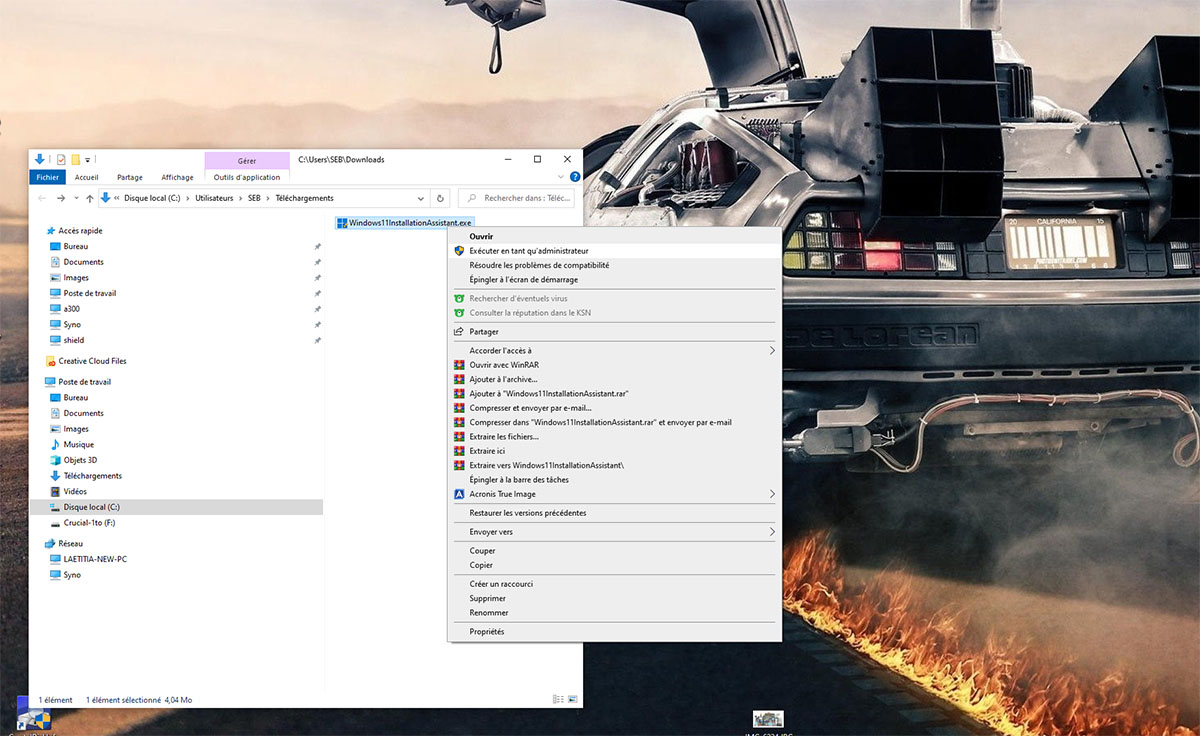Expand the address bar history dropdown
The width and height of the screenshot is (1200, 736).
[420, 198]
